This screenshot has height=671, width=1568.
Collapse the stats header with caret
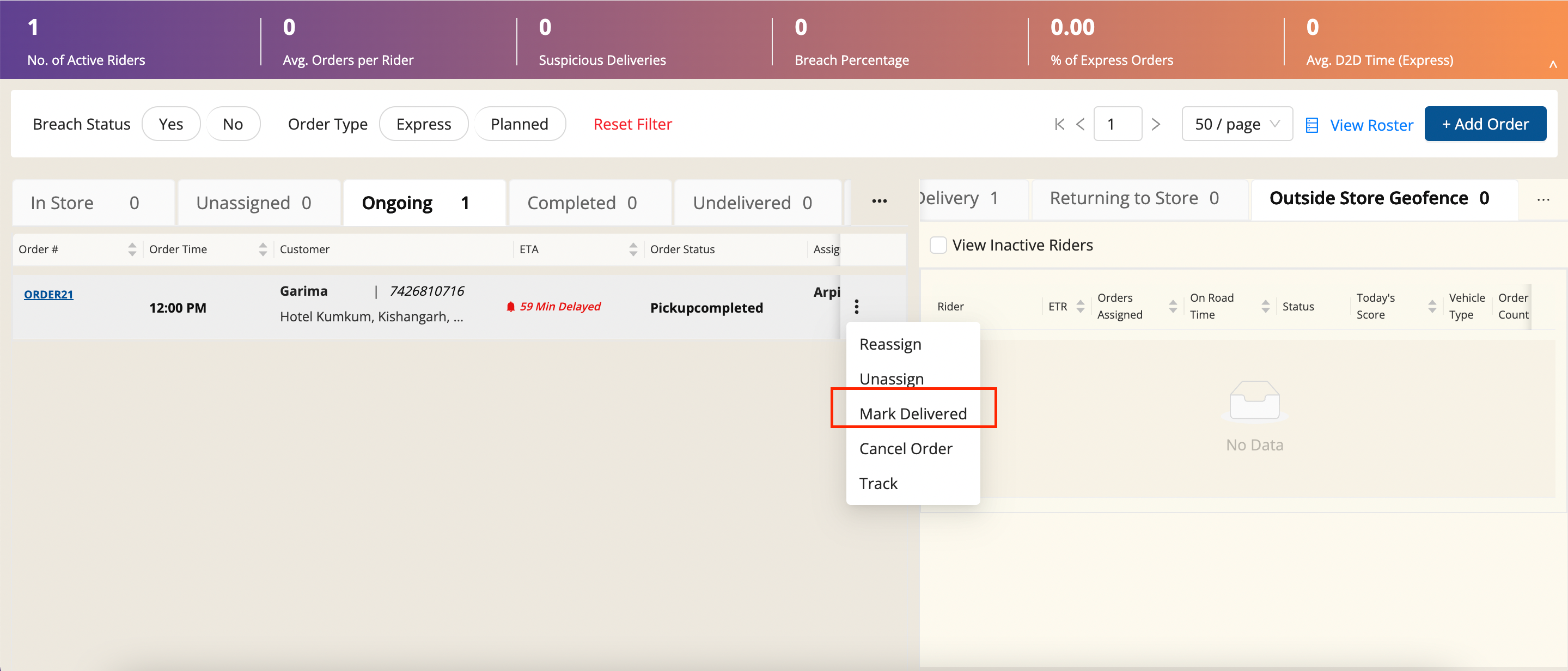click(1553, 64)
